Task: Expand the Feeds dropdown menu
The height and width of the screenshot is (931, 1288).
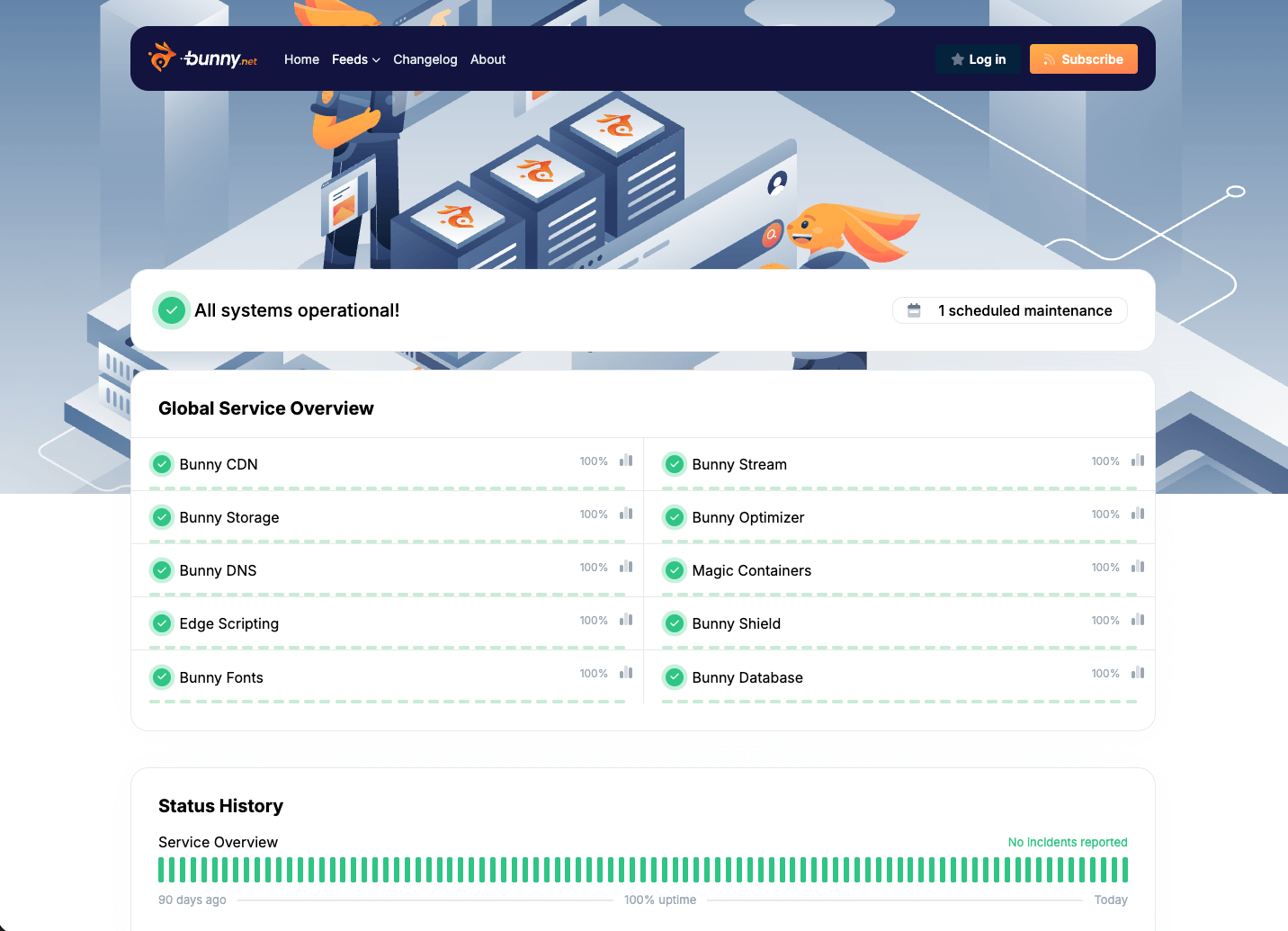Action: [355, 59]
